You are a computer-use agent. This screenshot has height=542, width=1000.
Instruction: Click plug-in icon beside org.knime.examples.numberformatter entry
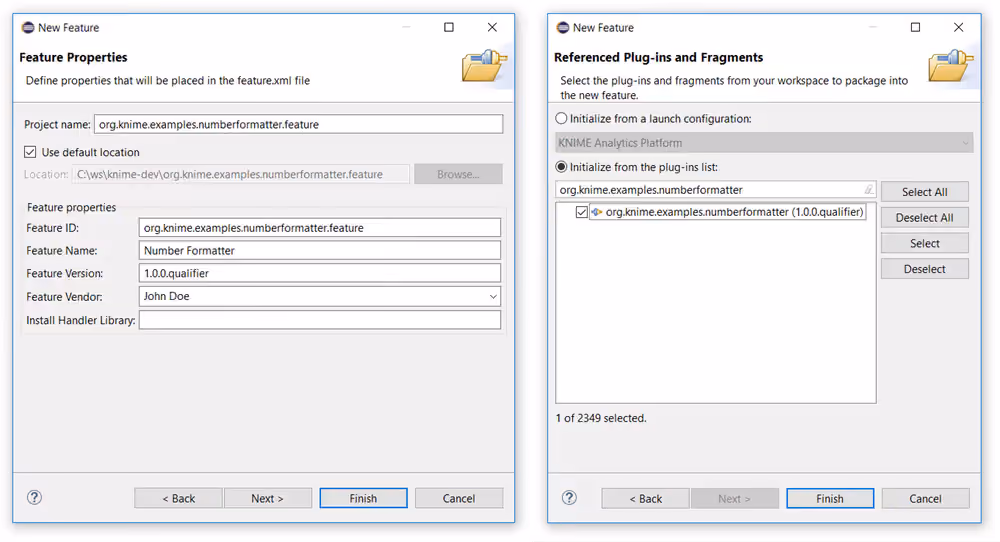[x=597, y=212]
